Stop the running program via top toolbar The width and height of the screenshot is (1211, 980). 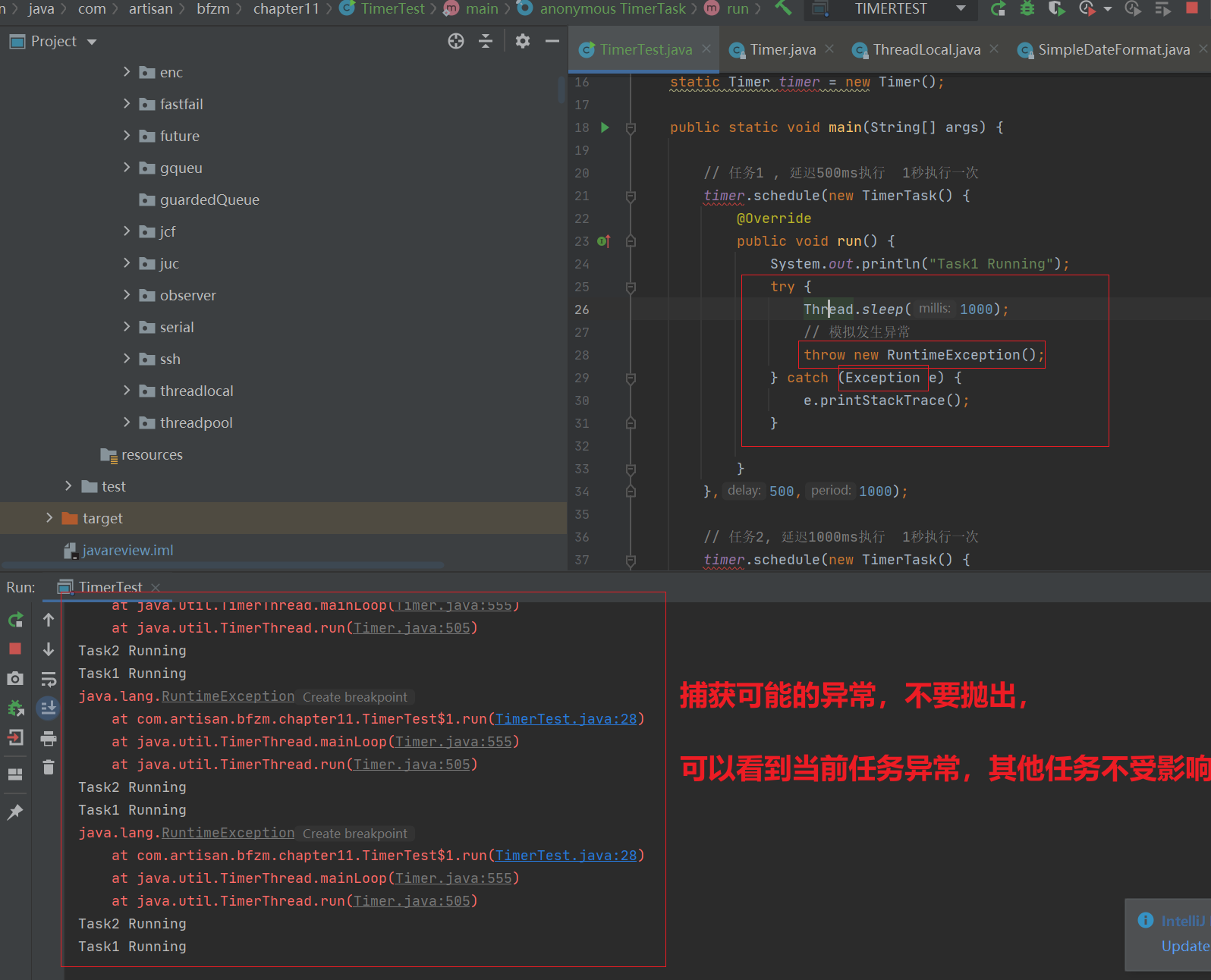tap(1192, 8)
